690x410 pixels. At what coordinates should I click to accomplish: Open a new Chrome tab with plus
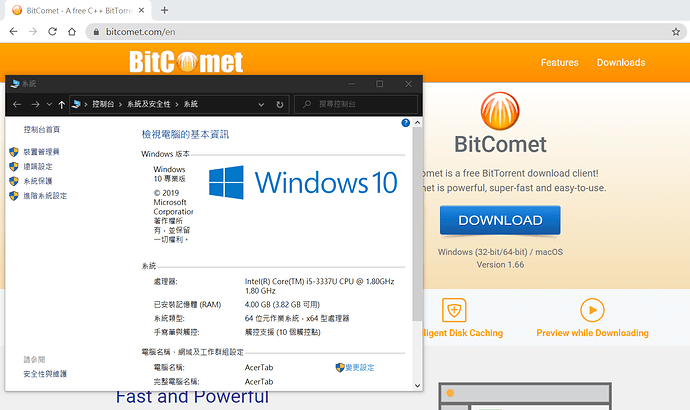164,10
